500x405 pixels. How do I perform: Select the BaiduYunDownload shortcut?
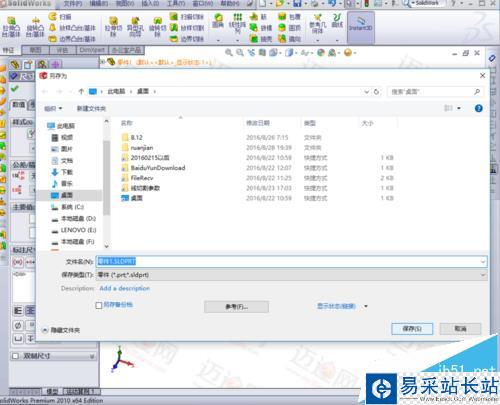(153, 168)
